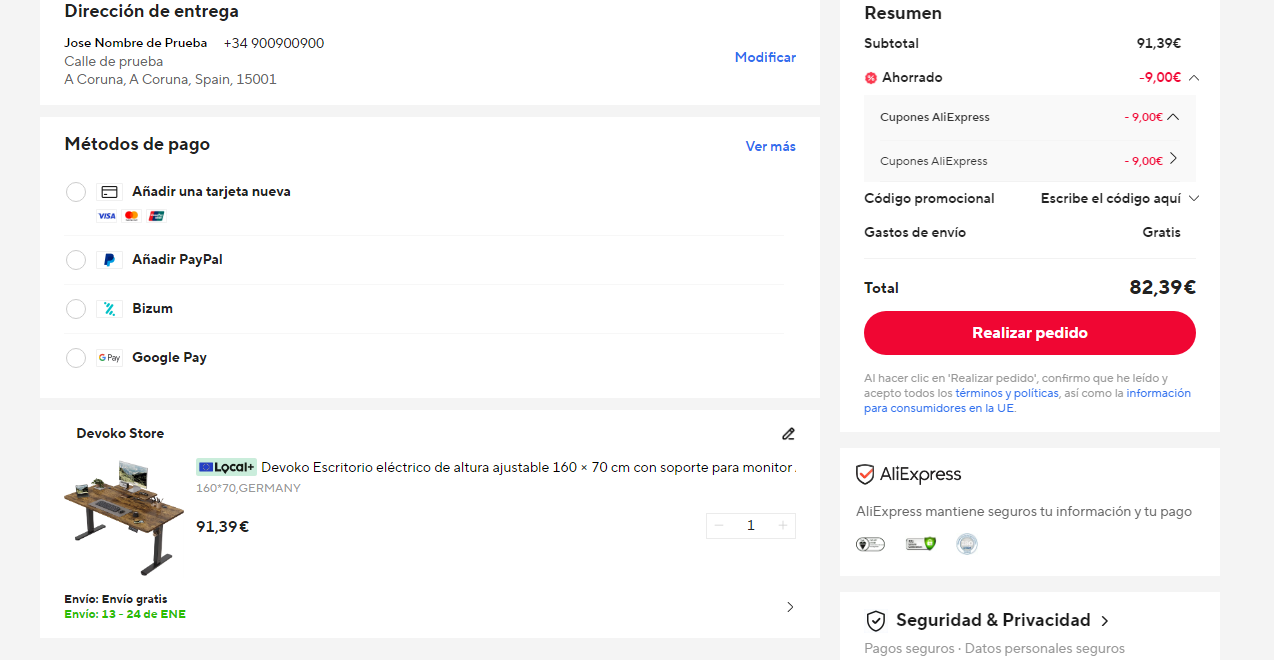This screenshot has width=1274, height=660.
Task: Select the Añadir PayPal radio button
Action: pyautogui.click(x=76, y=260)
